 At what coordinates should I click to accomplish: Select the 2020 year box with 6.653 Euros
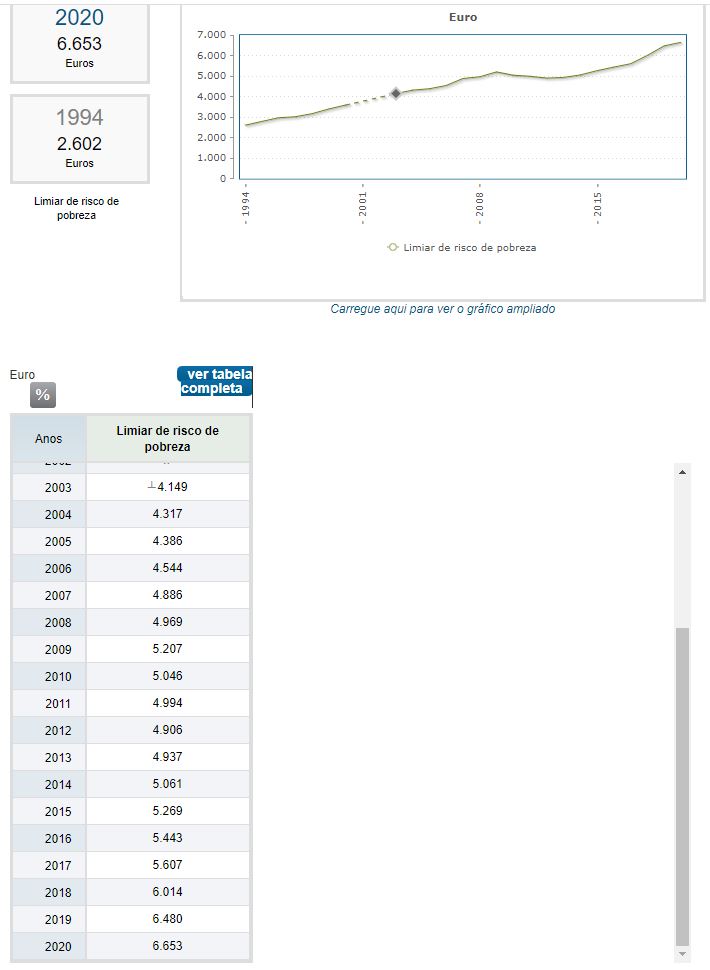pyautogui.click(x=80, y=42)
